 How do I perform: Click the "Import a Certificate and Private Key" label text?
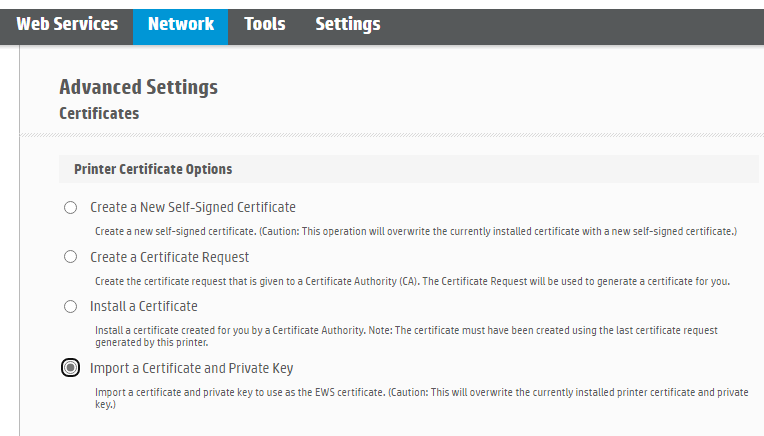click(x=191, y=368)
